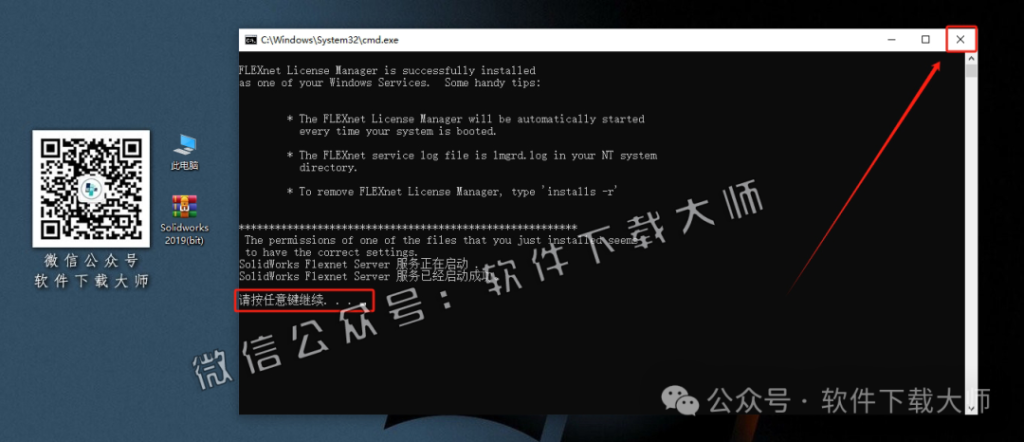Click the Solidworks 2019(bit) label text
The image size is (1024, 442).
[x=185, y=234]
